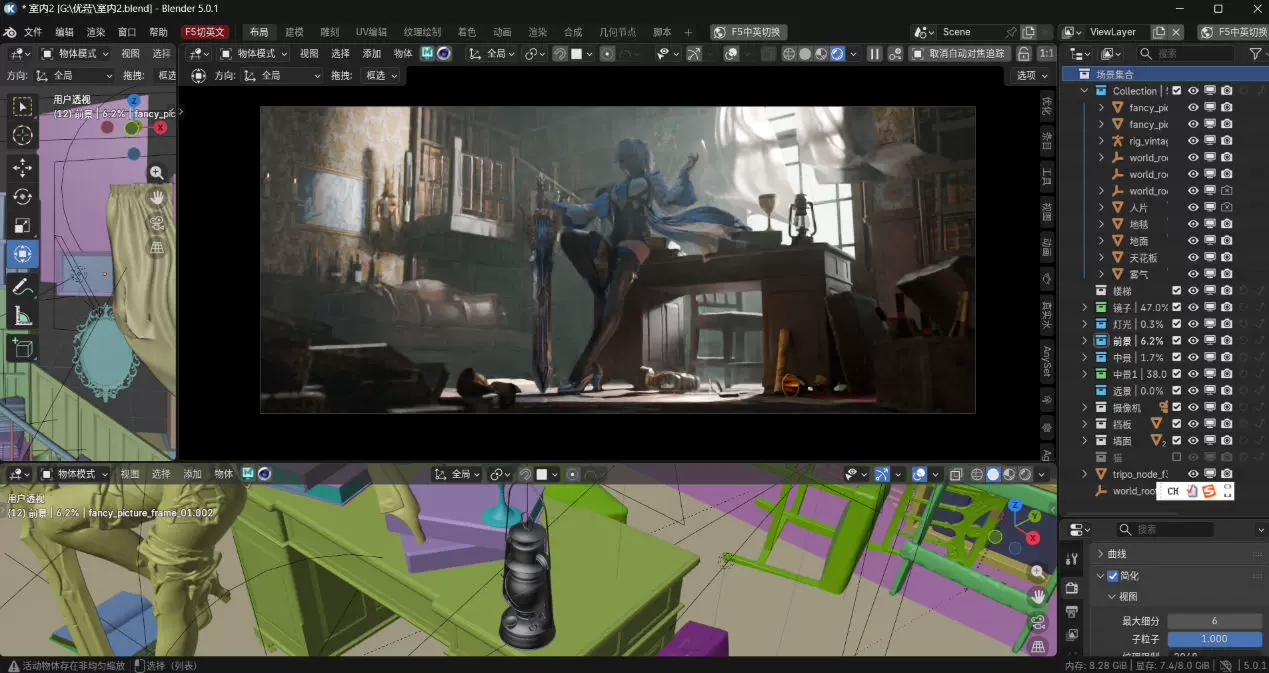This screenshot has width=1269, height=673.
Task: Click the 1:1 button in viewport header
Action: (1046, 54)
